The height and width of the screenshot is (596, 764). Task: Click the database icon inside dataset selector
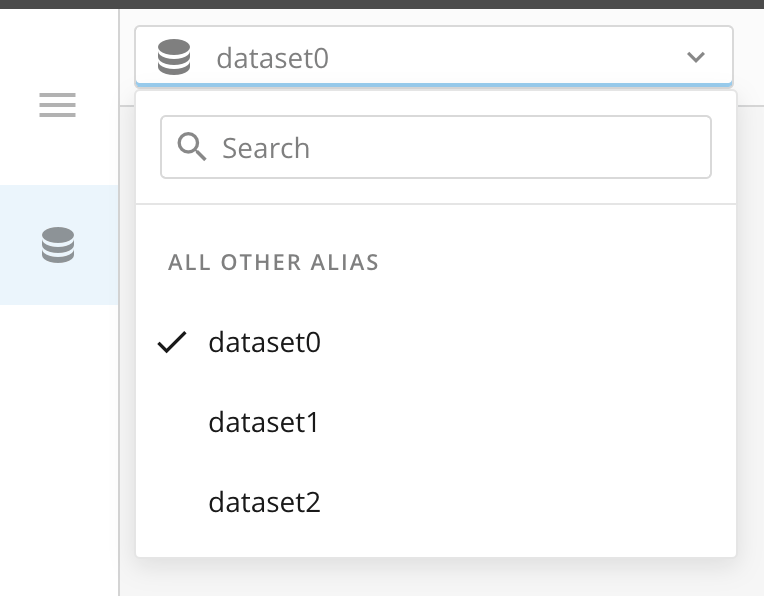[174, 57]
